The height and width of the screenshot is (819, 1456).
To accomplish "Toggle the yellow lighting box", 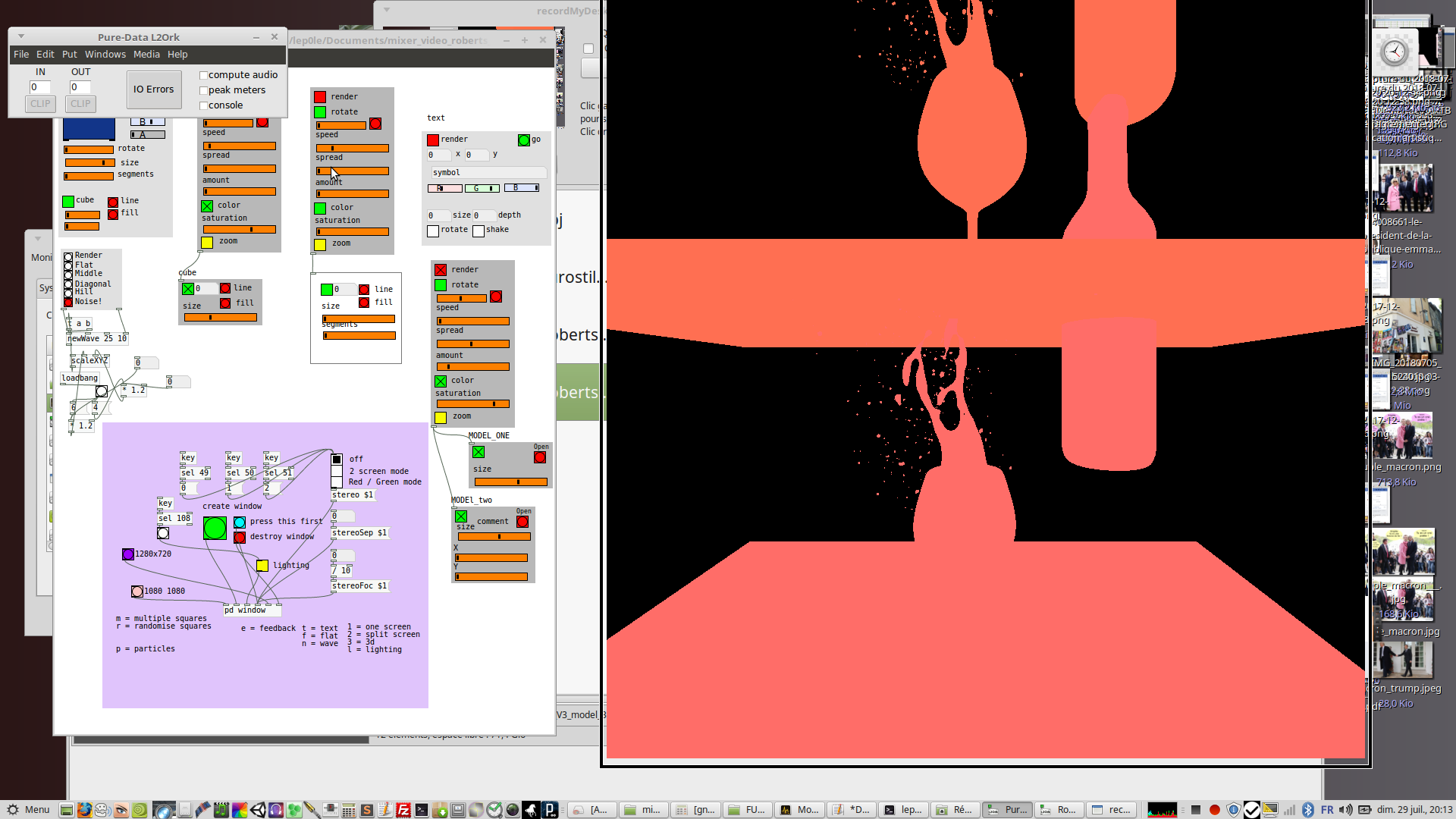I will click(x=262, y=566).
